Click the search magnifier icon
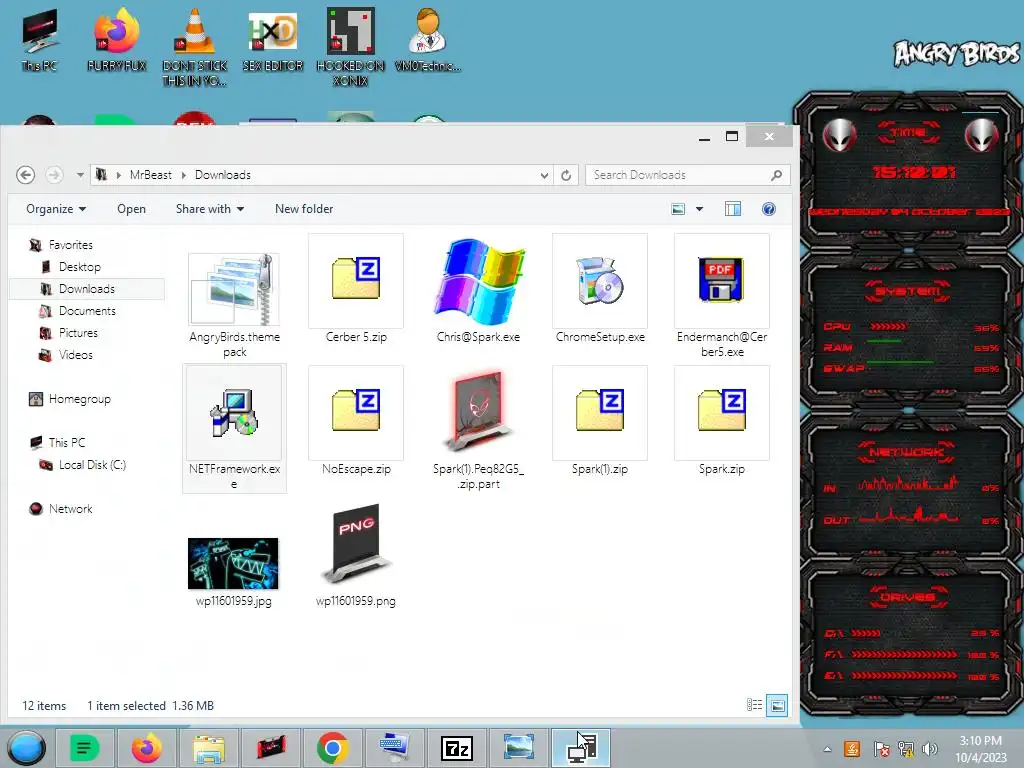The width and height of the screenshot is (1024, 768). 776,175
